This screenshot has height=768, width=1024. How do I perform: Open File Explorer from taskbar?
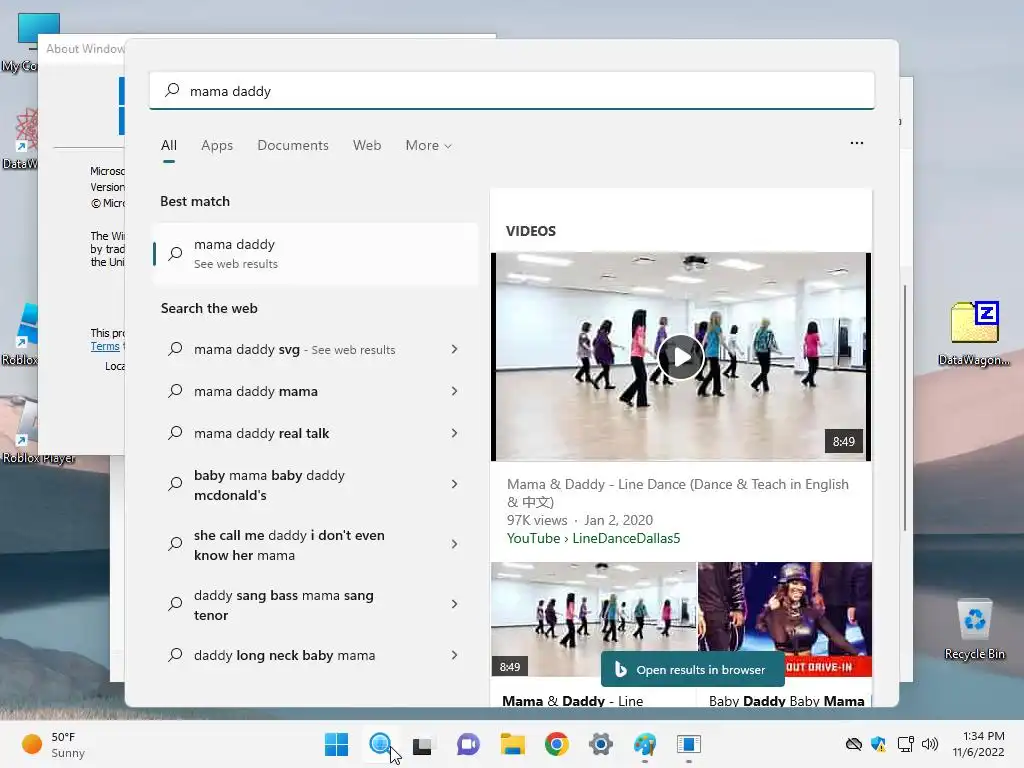click(x=512, y=744)
